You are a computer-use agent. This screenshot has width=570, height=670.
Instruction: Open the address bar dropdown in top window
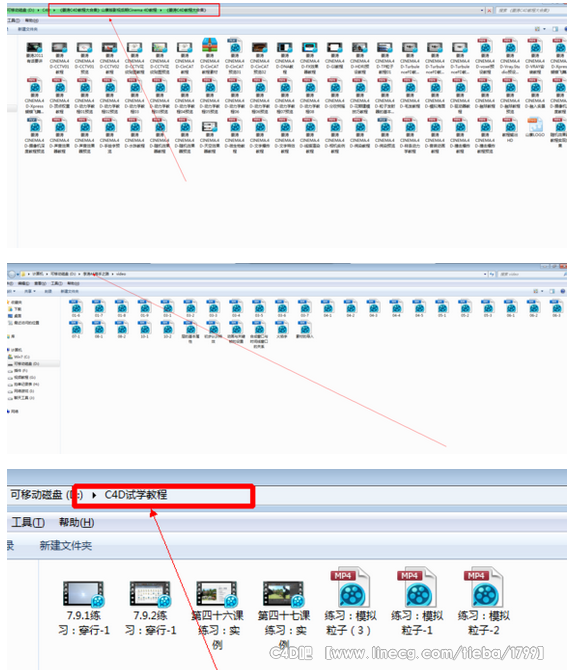[x=482, y=10]
